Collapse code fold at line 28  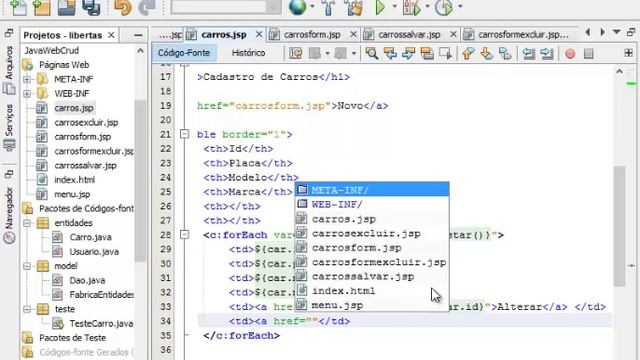click(x=184, y=234)
